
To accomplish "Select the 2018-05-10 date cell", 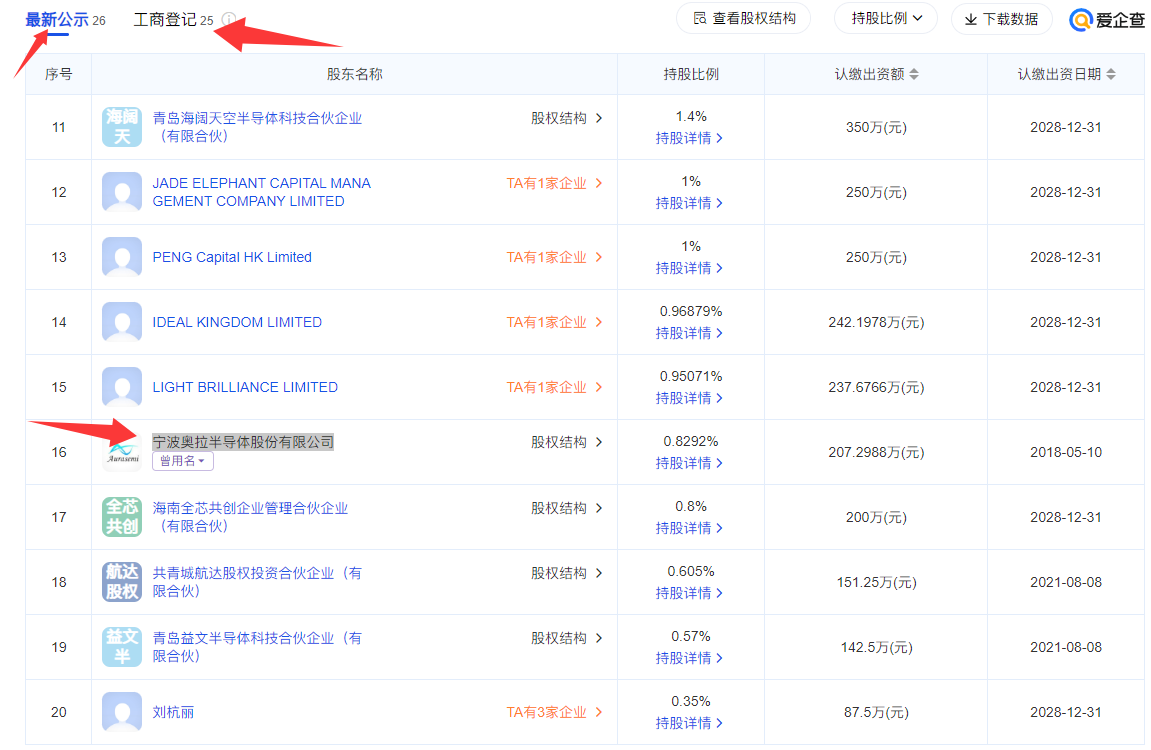I will click(1066, 452).
